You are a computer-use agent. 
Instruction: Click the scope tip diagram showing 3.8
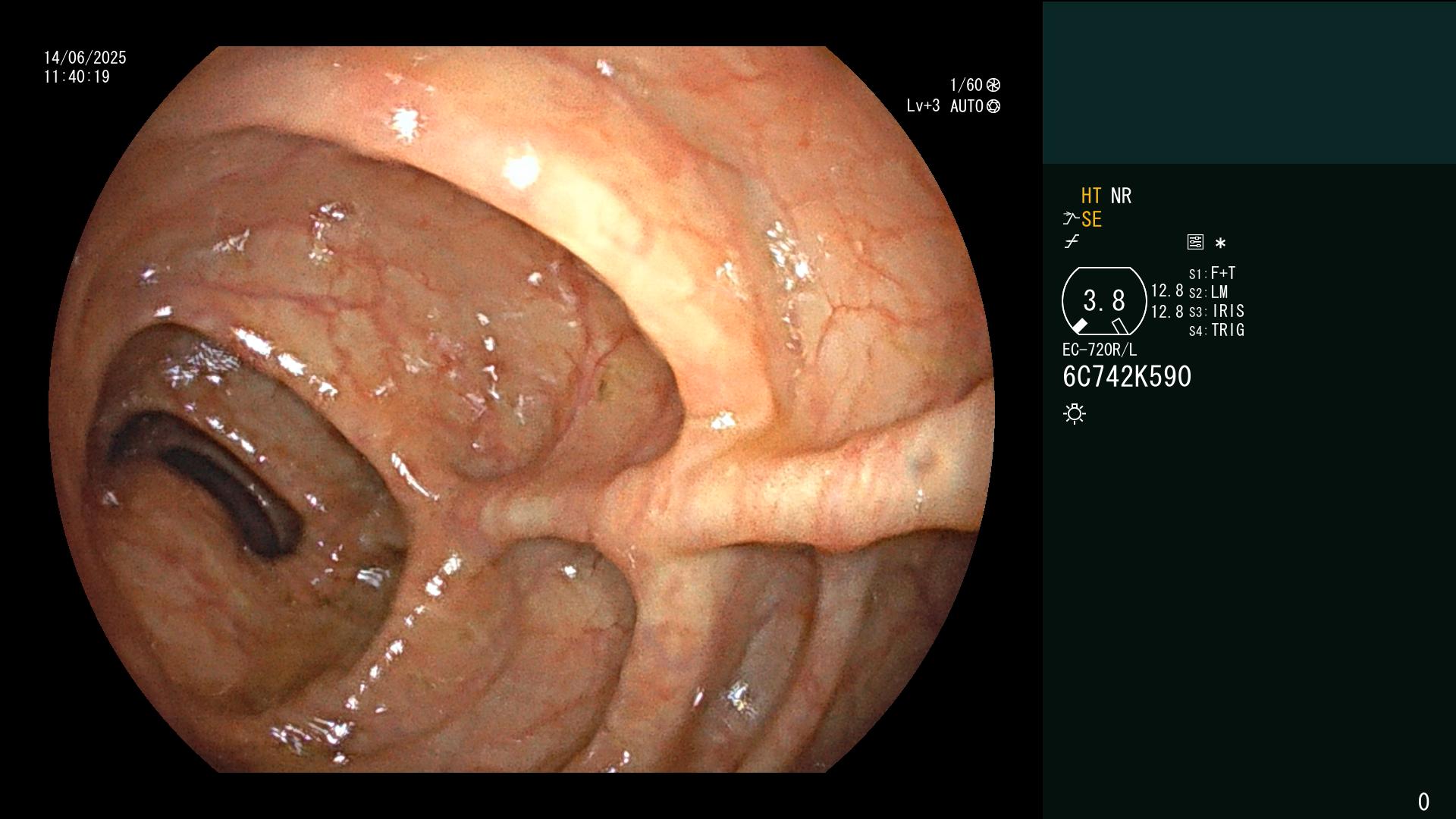coord(1104,301)
